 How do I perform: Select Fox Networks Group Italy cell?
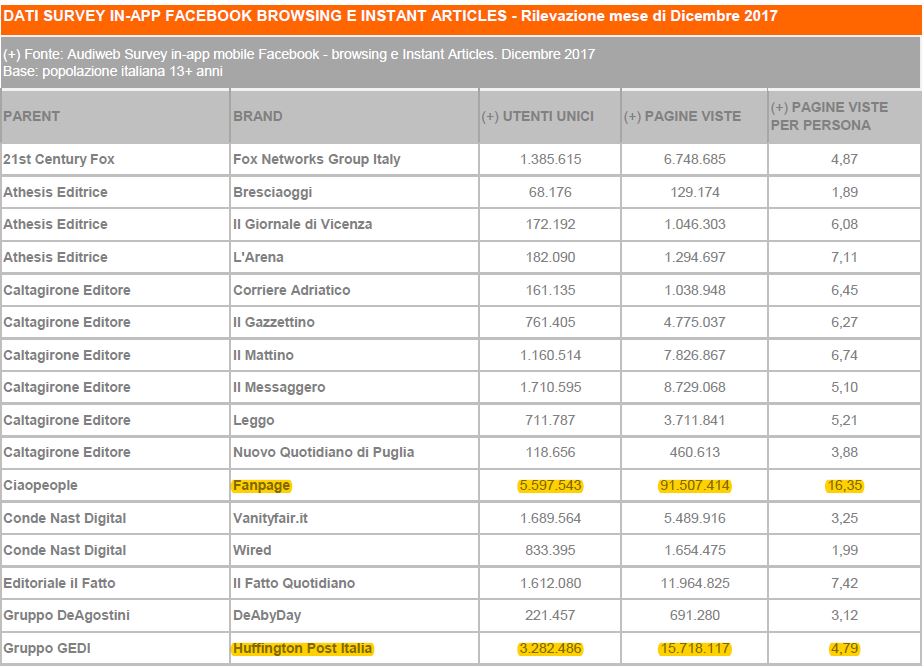(354, 159)
